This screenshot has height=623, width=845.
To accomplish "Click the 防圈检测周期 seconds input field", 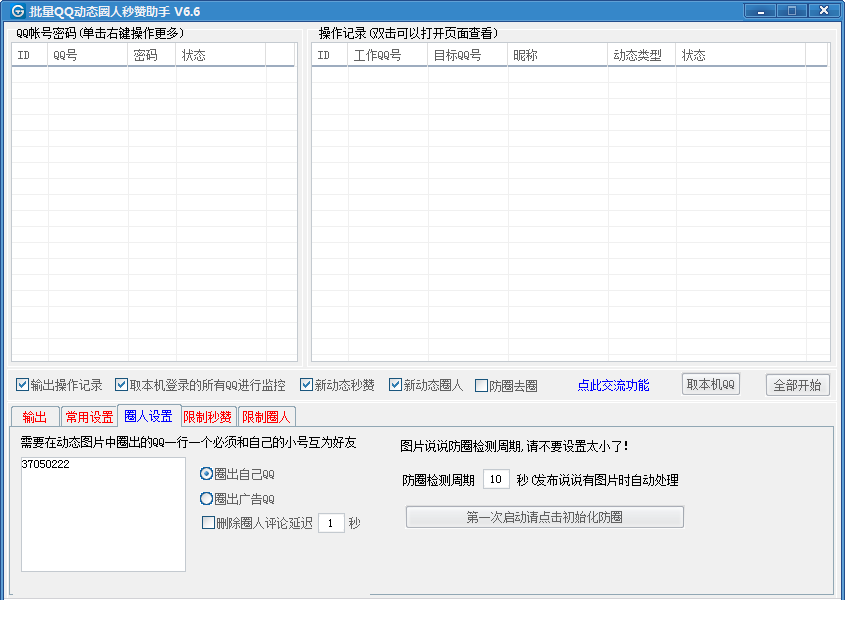I will [496, 479].
